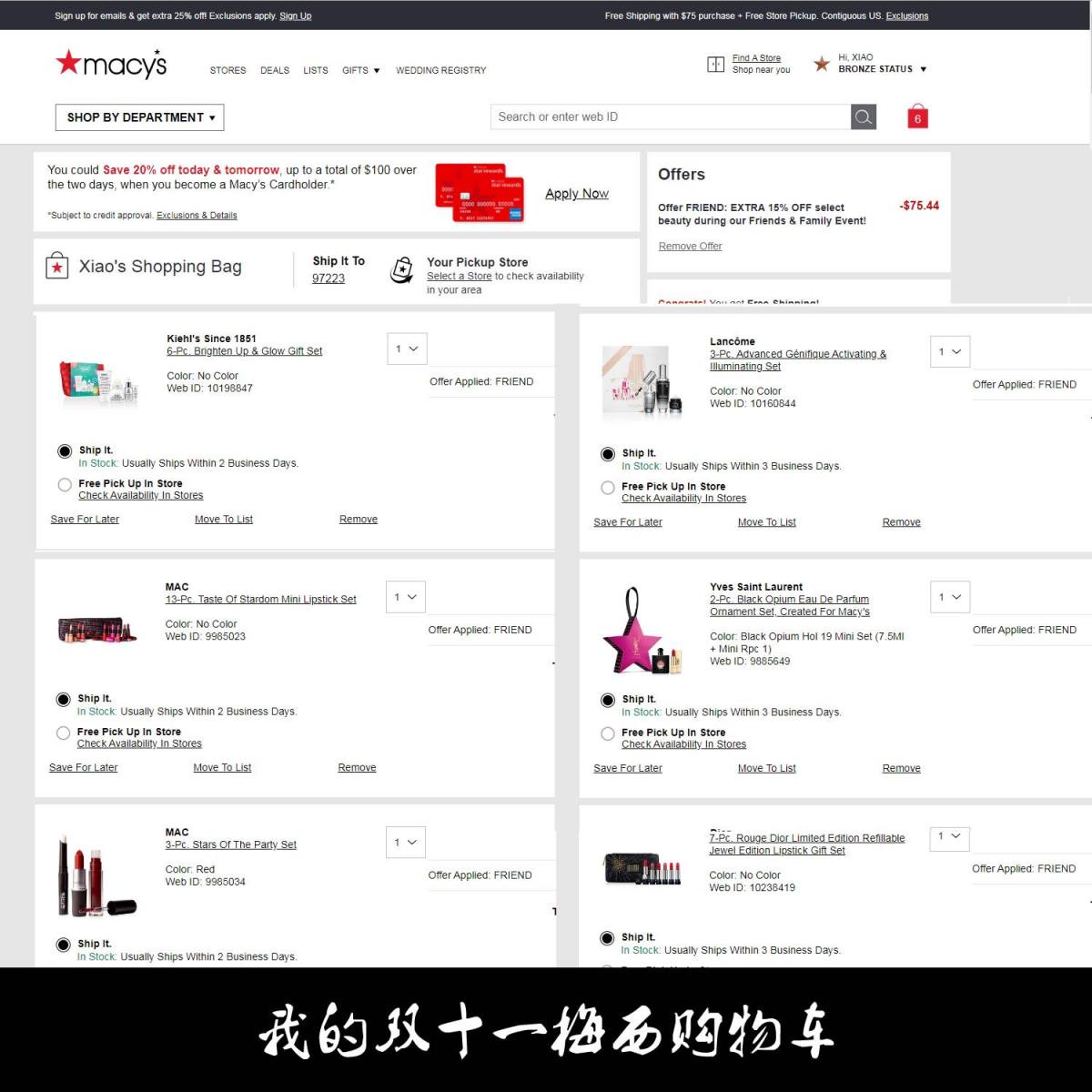The image size is (1092, 1092).
Task: Click the 97223 ship-to zip link
Action: (x=329, y=278)
